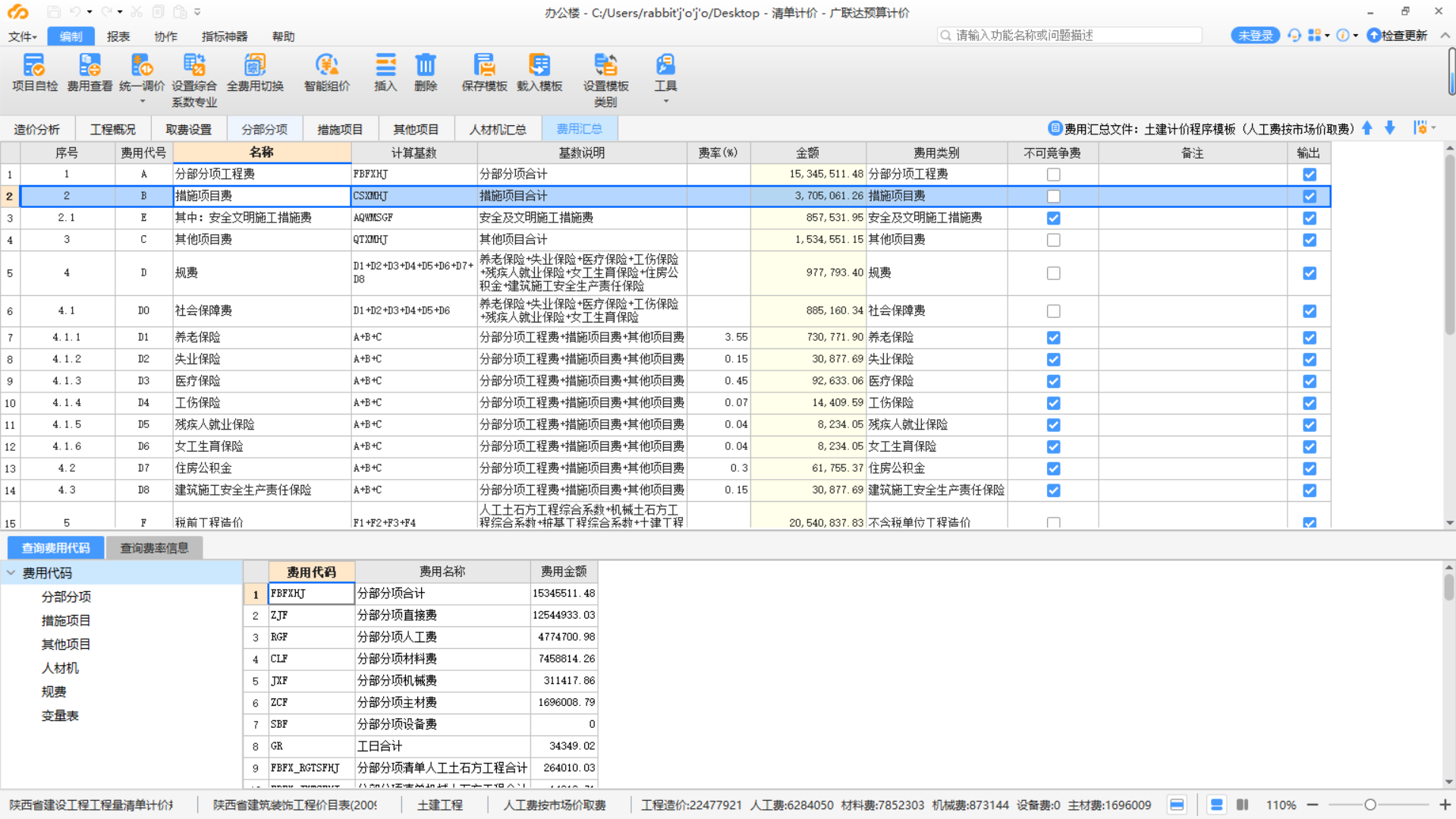Click the 未登录 login button
This screenshot has width=1456, height=819.
coord(1255,36)
